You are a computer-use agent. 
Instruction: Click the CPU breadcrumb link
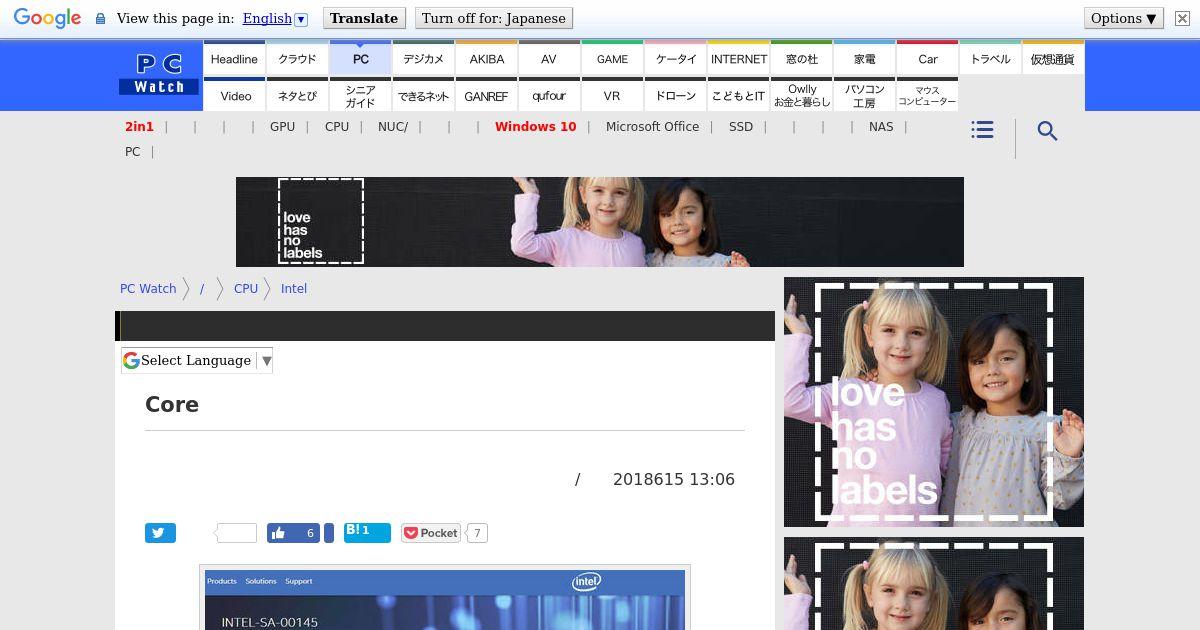click(x=246, y=288)
